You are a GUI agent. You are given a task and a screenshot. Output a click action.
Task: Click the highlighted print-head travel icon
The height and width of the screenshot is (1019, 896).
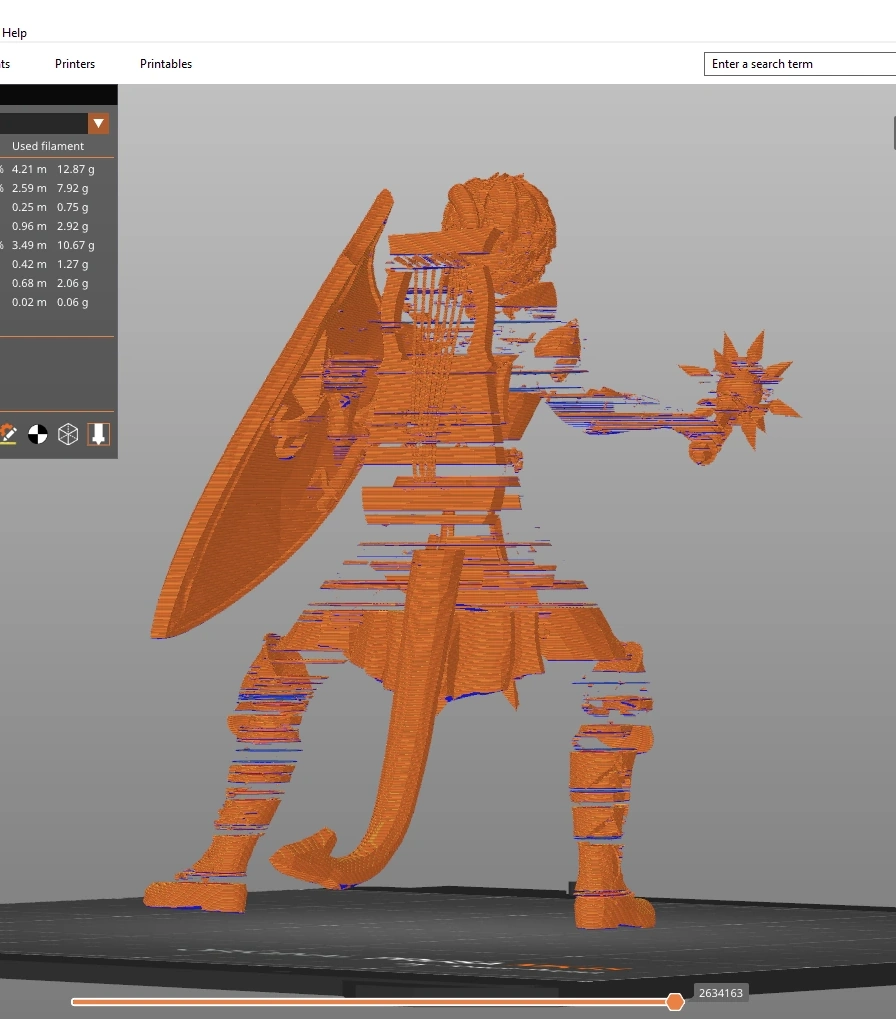[98, 434]
